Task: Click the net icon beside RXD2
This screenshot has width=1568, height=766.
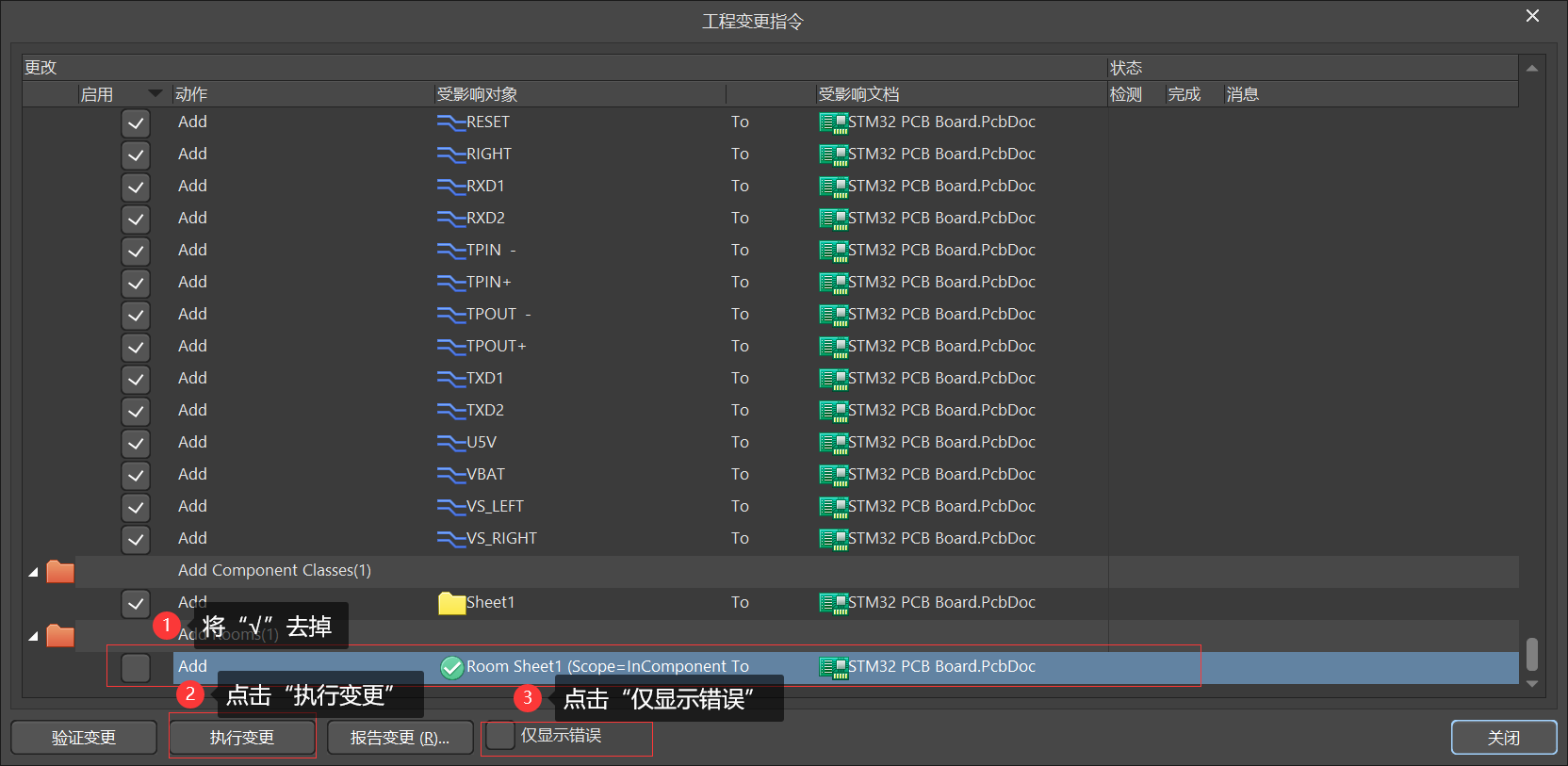Action: (451, 219)
